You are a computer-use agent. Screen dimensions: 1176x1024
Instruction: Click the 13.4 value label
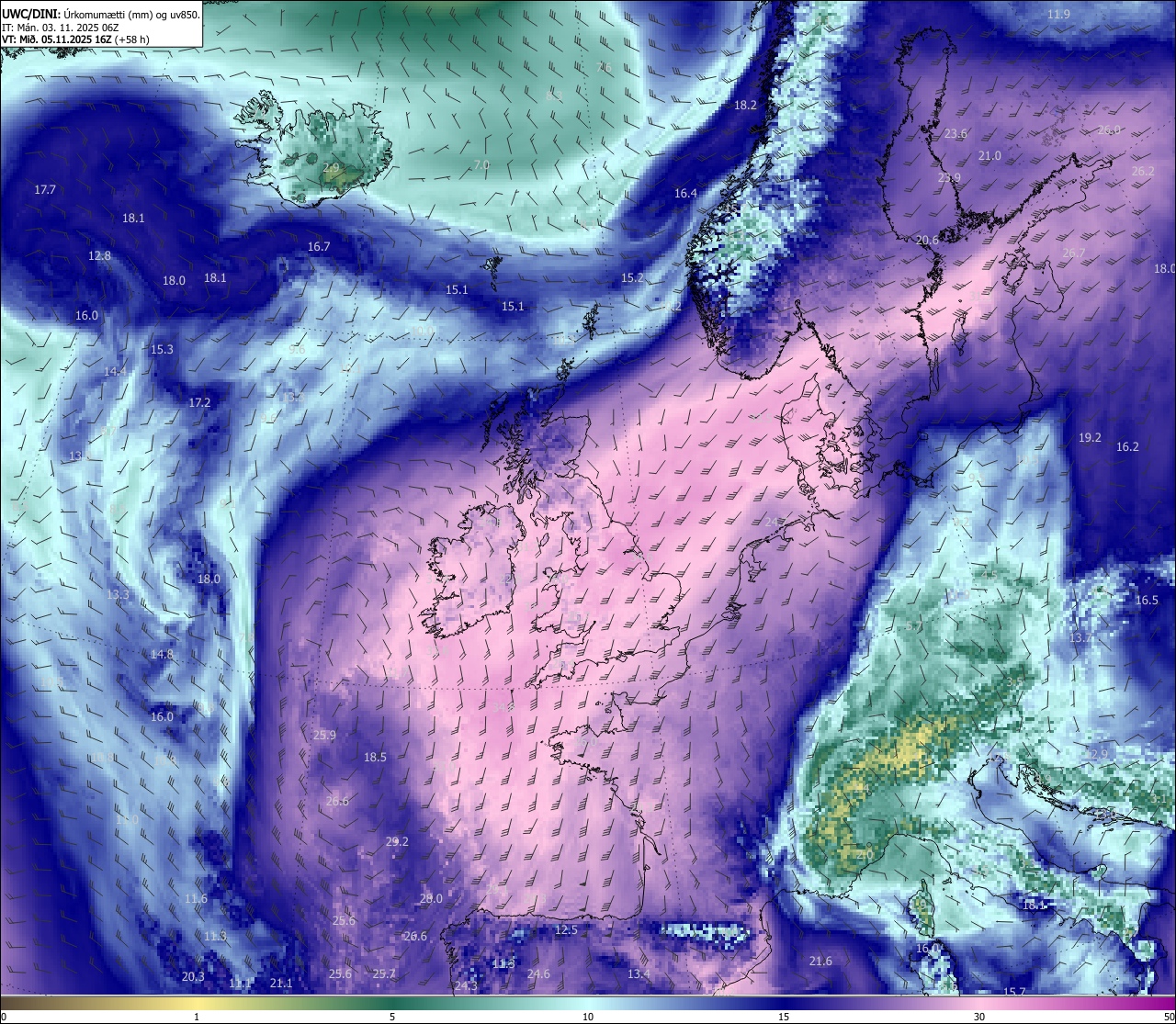coord(639,974)
